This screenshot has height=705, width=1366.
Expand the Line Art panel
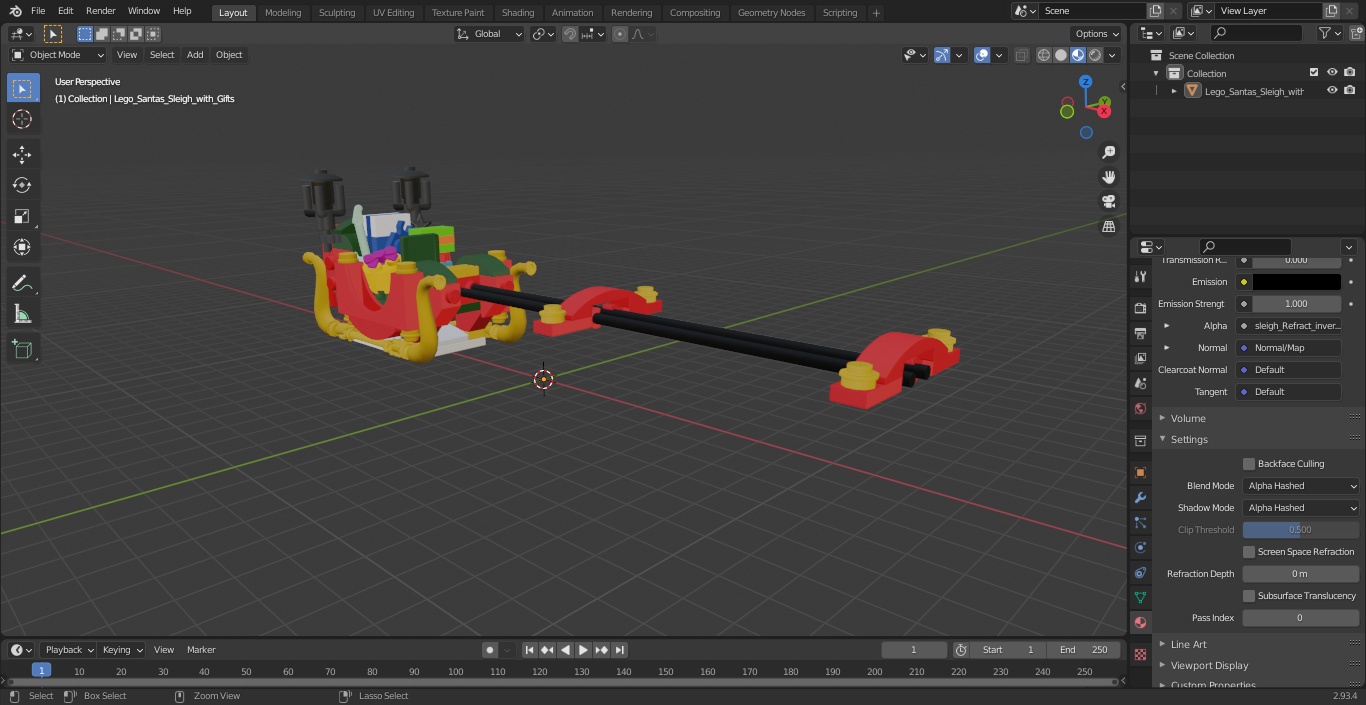point(1188,644)
